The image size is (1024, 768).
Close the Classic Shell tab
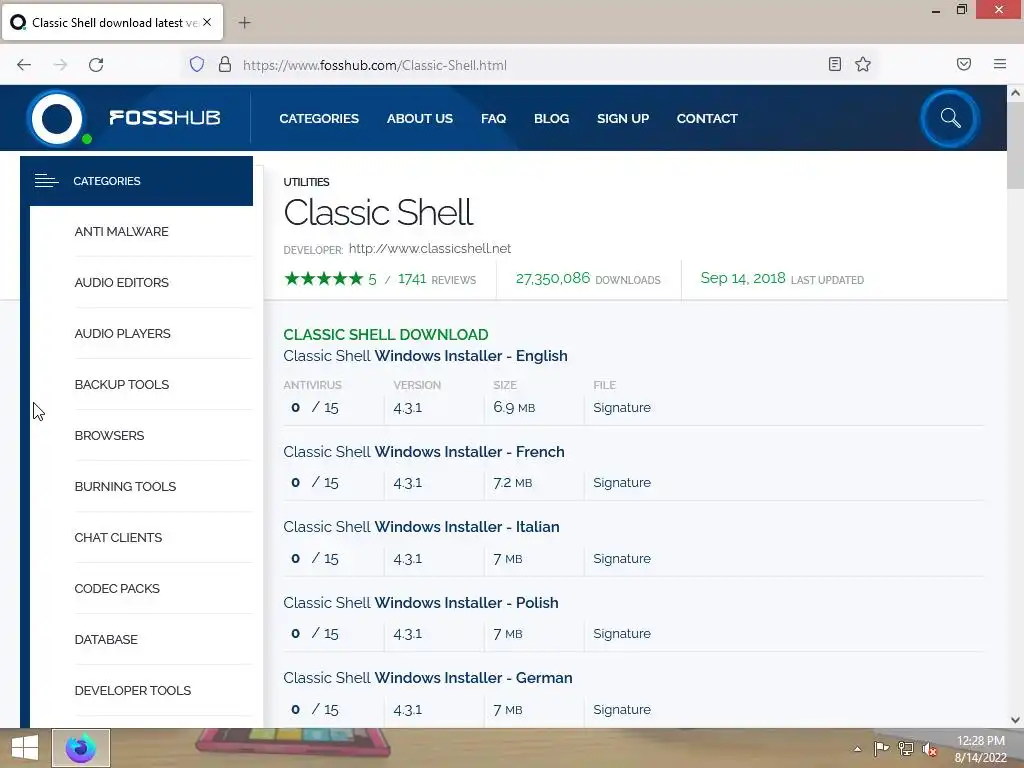(207, 22)
